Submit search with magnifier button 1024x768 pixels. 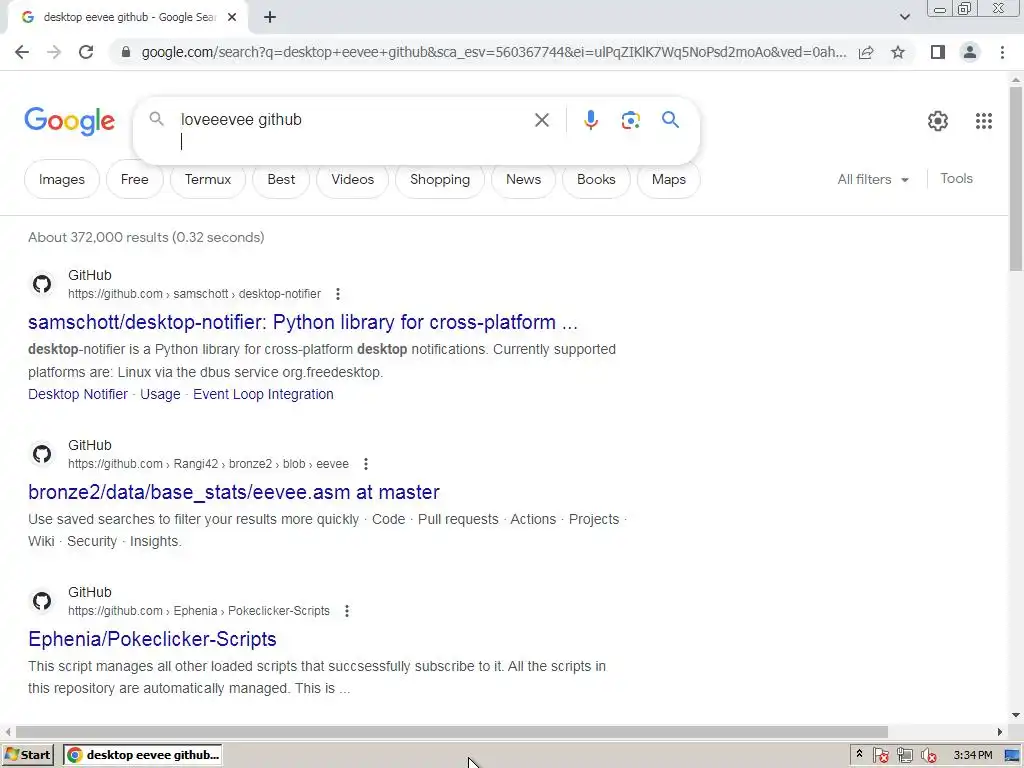tap(670, 120)
